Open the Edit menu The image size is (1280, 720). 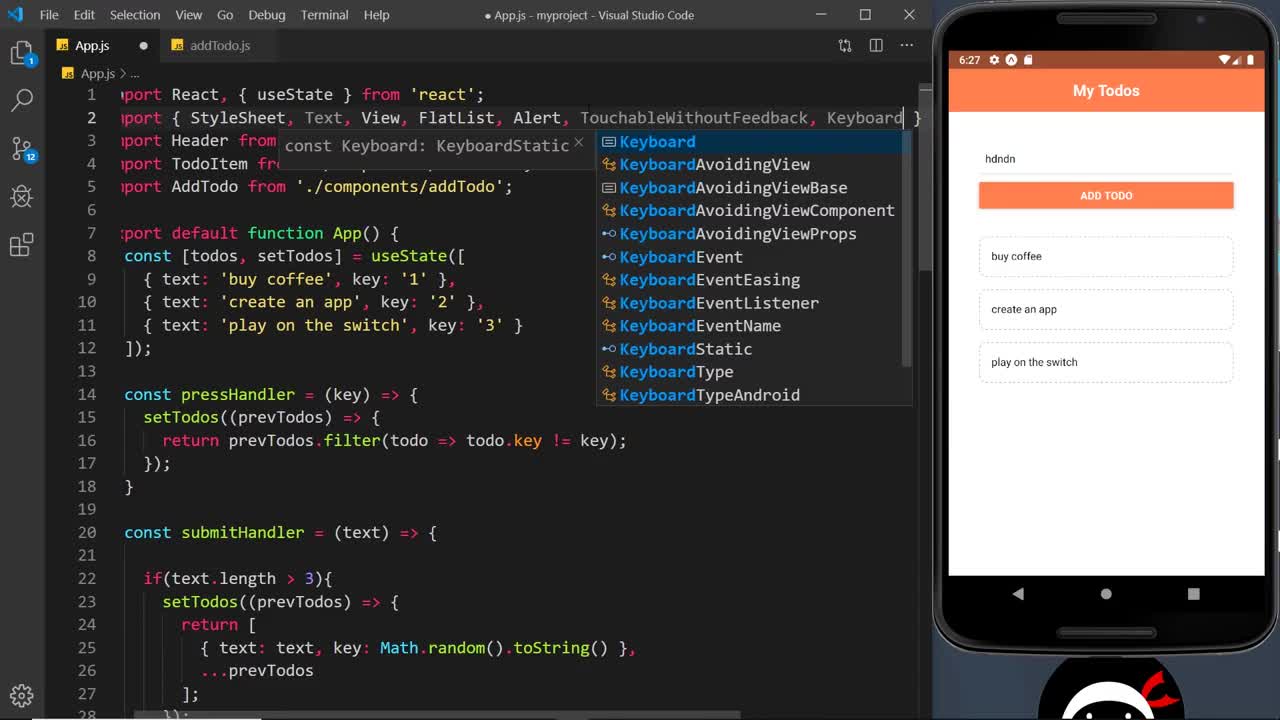click(84, 15)
